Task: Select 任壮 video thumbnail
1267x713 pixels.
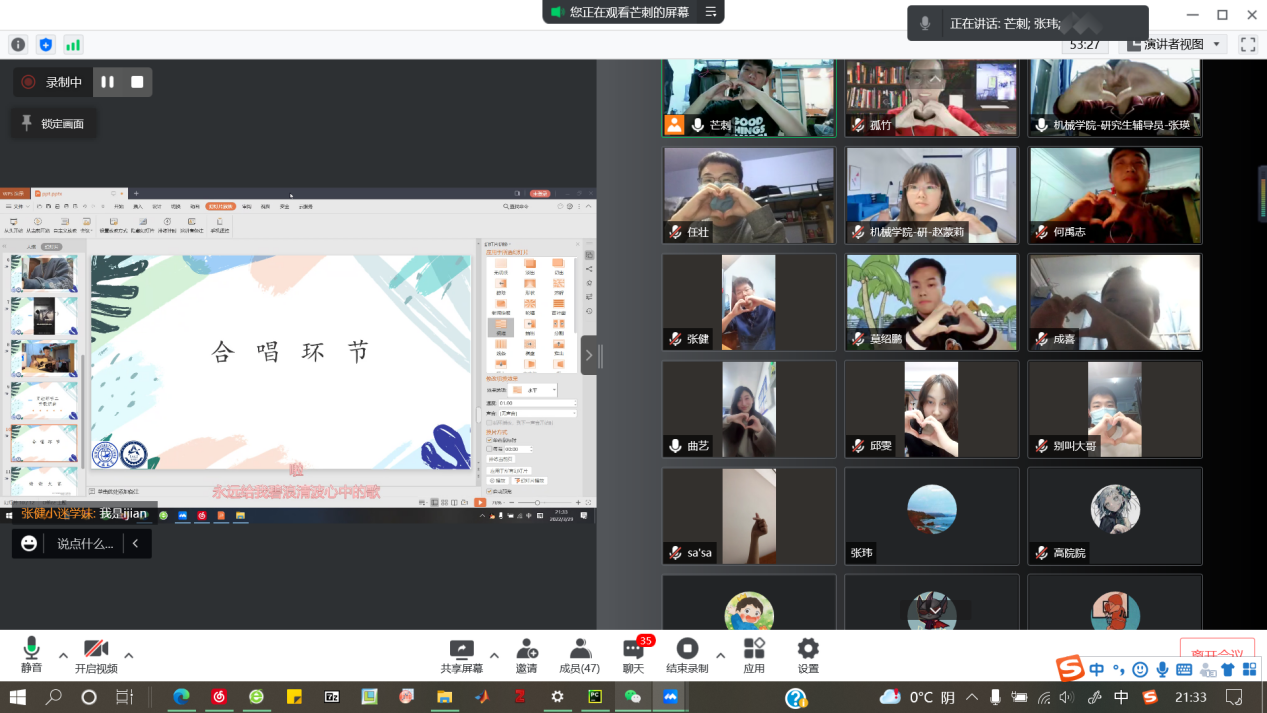Action: tap(749, 195)
